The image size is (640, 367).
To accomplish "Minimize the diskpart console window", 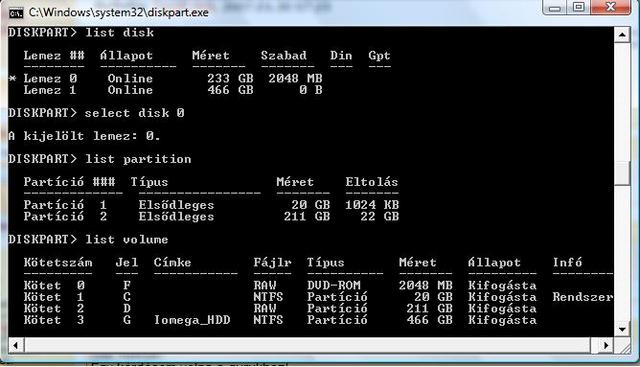I will pyautogui.click(x=555, y=7).
